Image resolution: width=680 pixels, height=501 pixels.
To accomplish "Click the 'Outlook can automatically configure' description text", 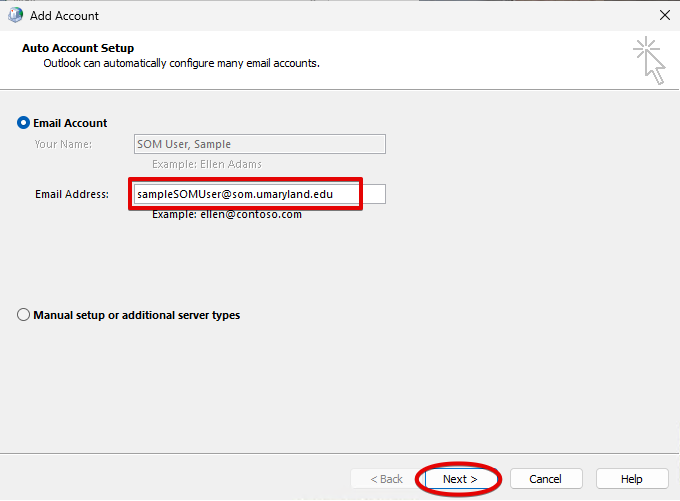I will [x=180, y=63].
